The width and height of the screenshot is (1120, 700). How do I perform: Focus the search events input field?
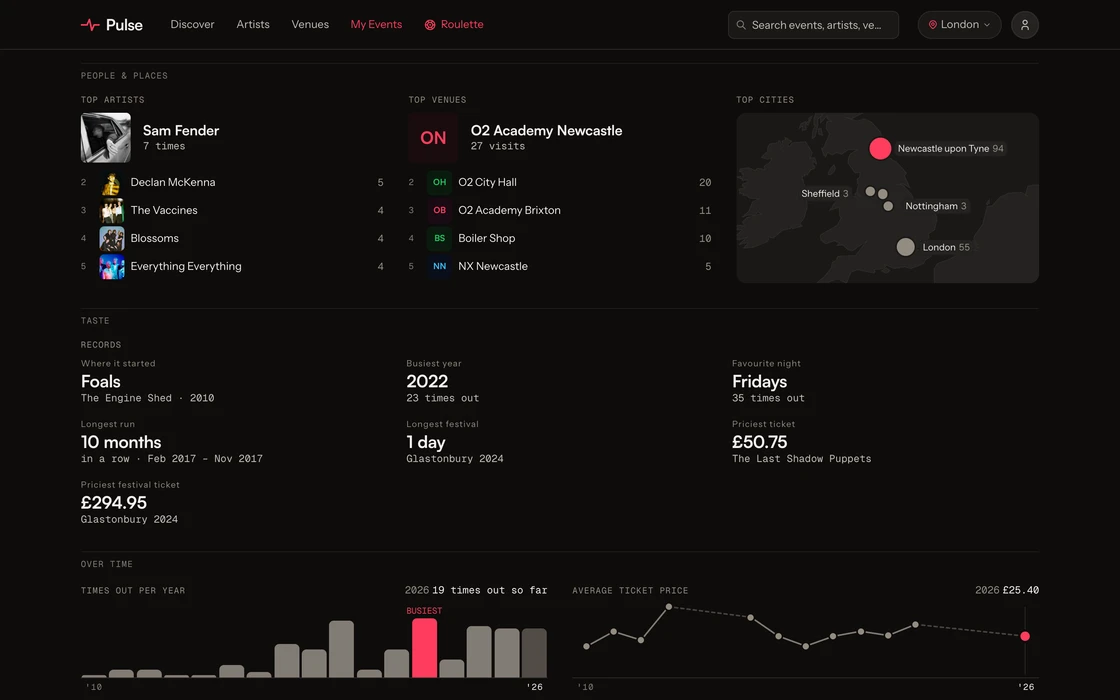coord(813,25)
